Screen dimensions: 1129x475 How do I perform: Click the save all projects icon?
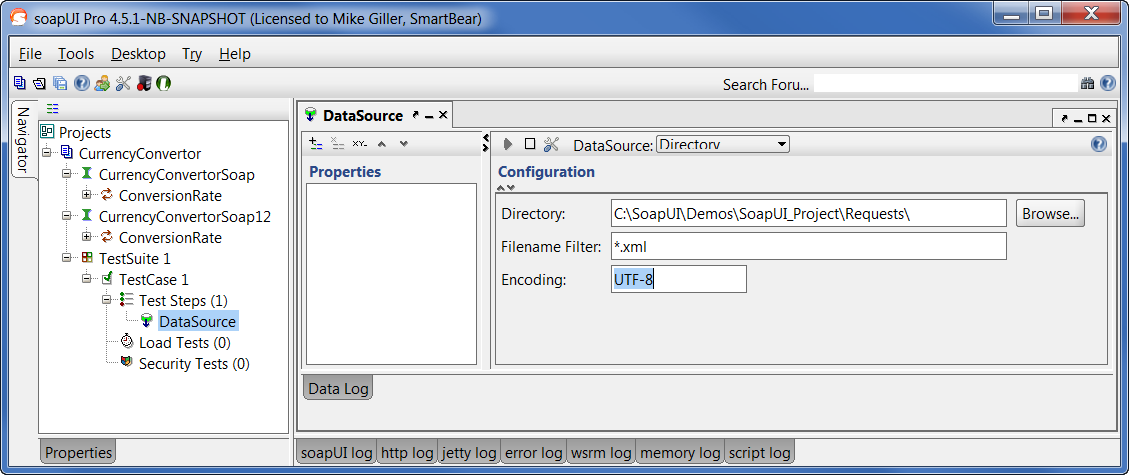click(60, 83)
